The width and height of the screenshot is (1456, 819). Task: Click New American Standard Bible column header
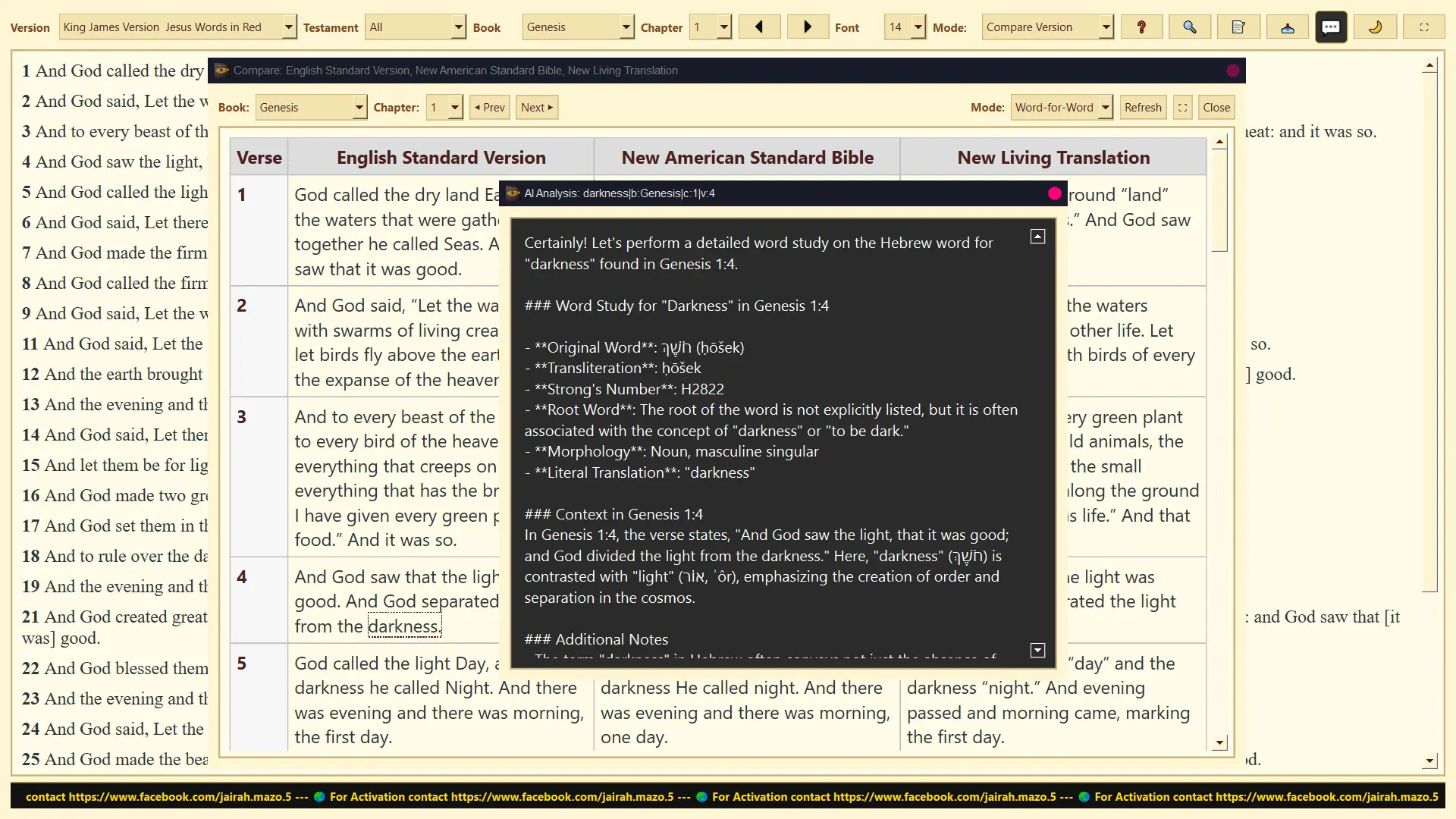click(748, 158)
